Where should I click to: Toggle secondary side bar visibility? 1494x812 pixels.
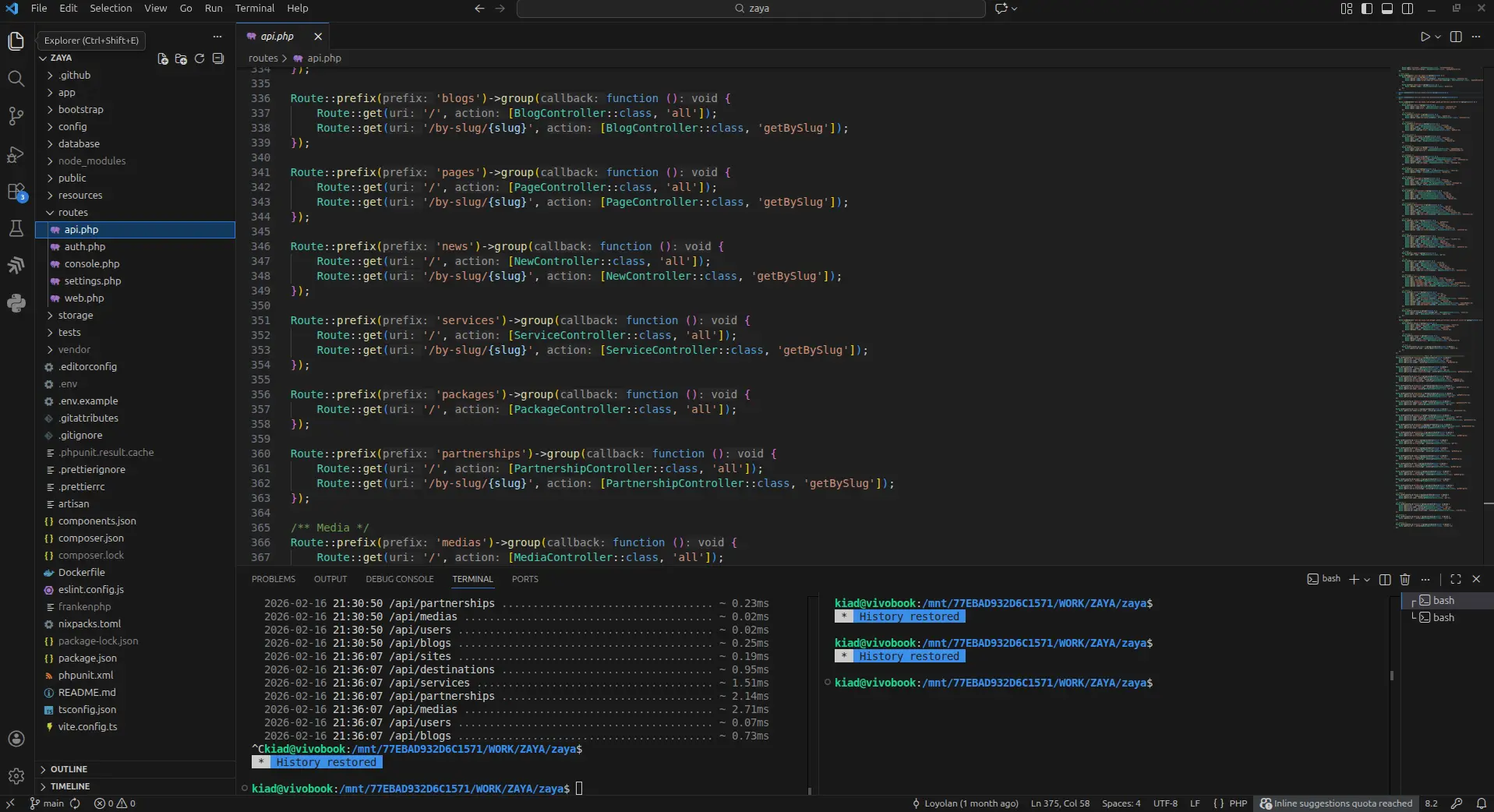pyautogui.click(x=1407, y=9)
